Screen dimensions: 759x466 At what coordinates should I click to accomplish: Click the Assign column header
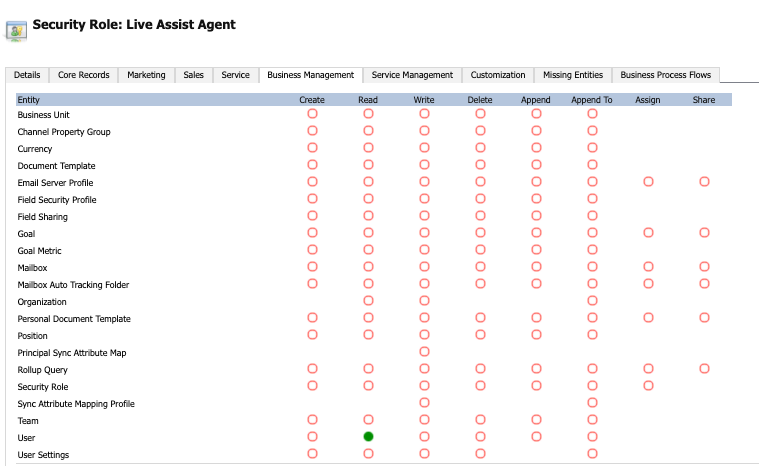pos(648,100)
